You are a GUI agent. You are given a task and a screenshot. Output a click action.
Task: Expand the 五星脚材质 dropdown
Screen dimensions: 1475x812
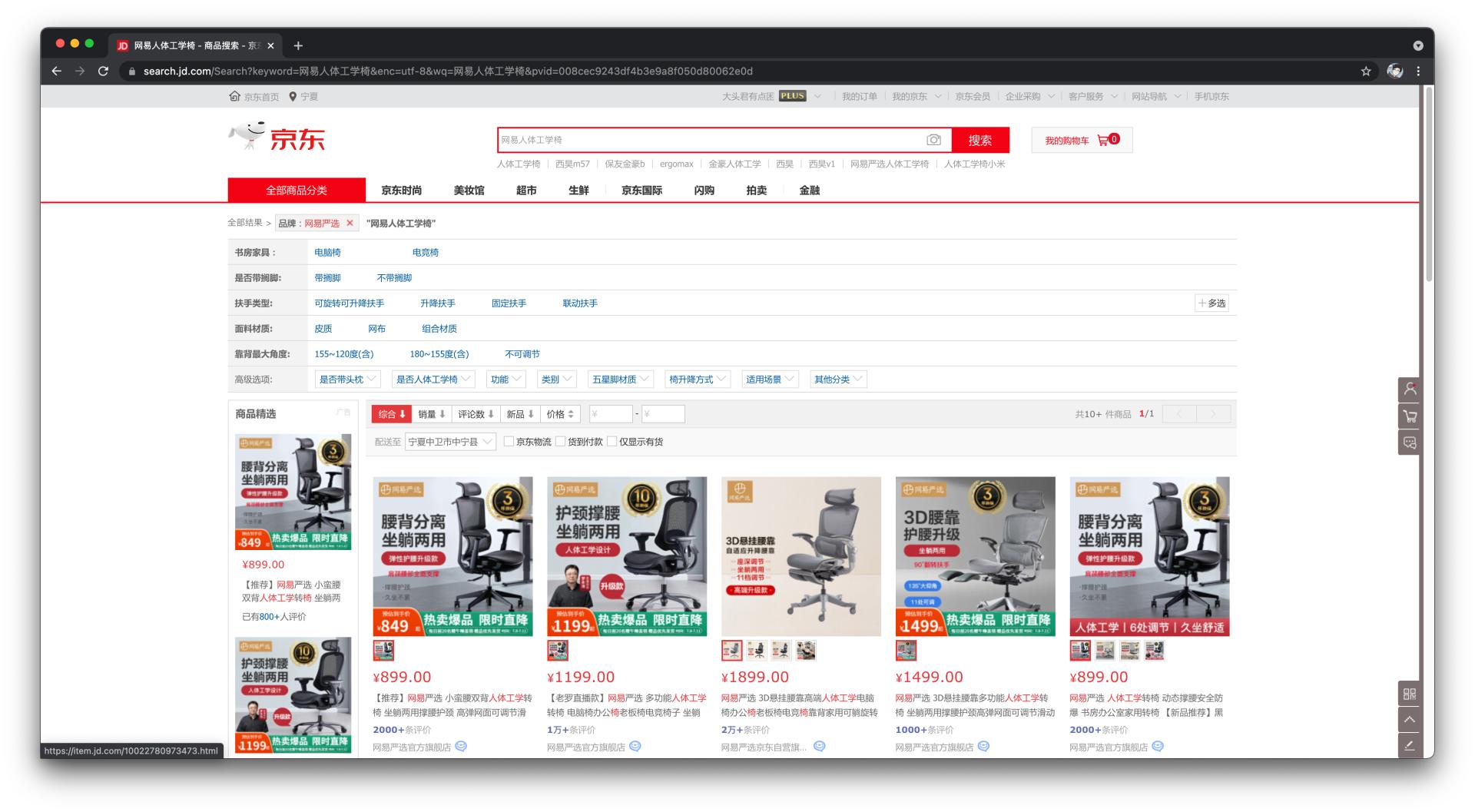[621, 379]
